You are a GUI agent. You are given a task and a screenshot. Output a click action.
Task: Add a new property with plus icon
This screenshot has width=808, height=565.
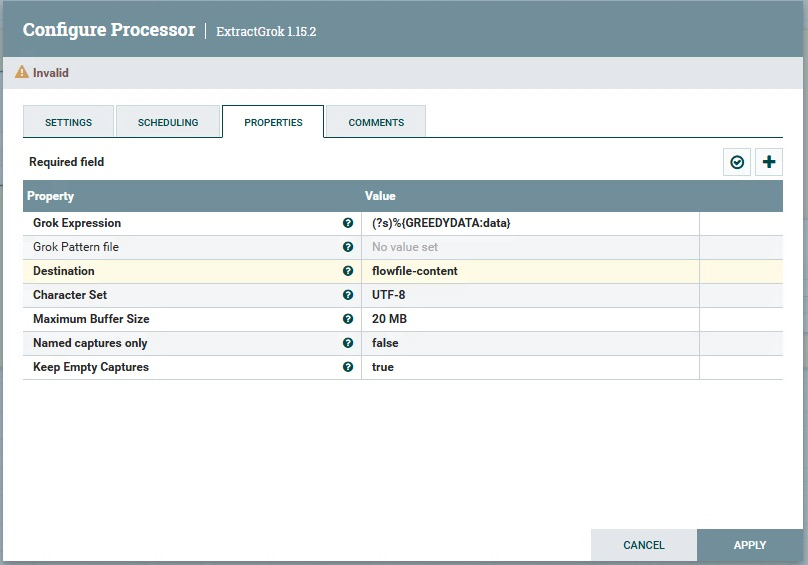click(x=769, y=162)
